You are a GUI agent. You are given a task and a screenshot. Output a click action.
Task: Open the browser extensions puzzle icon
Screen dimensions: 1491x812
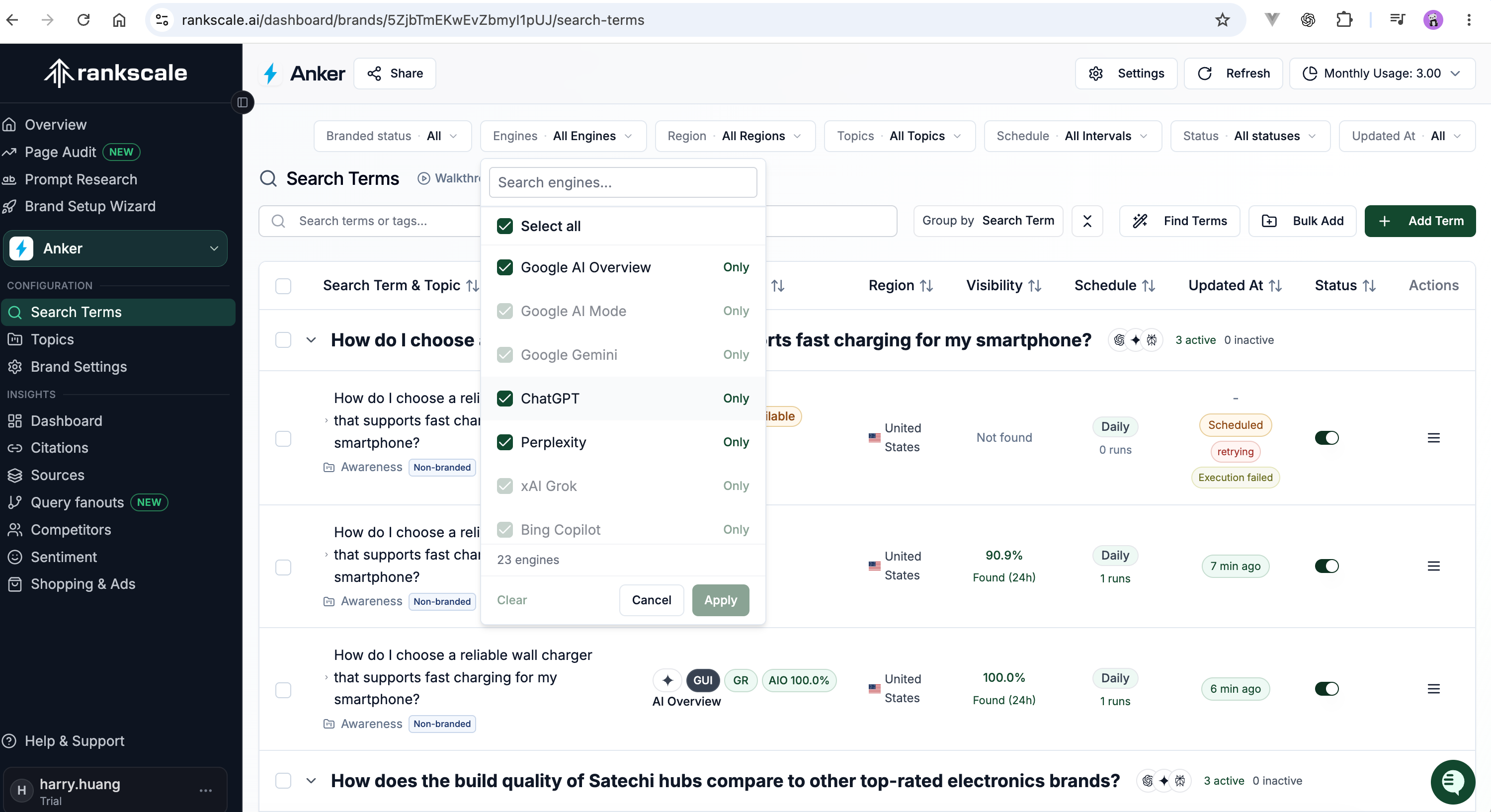point(1344,20)
